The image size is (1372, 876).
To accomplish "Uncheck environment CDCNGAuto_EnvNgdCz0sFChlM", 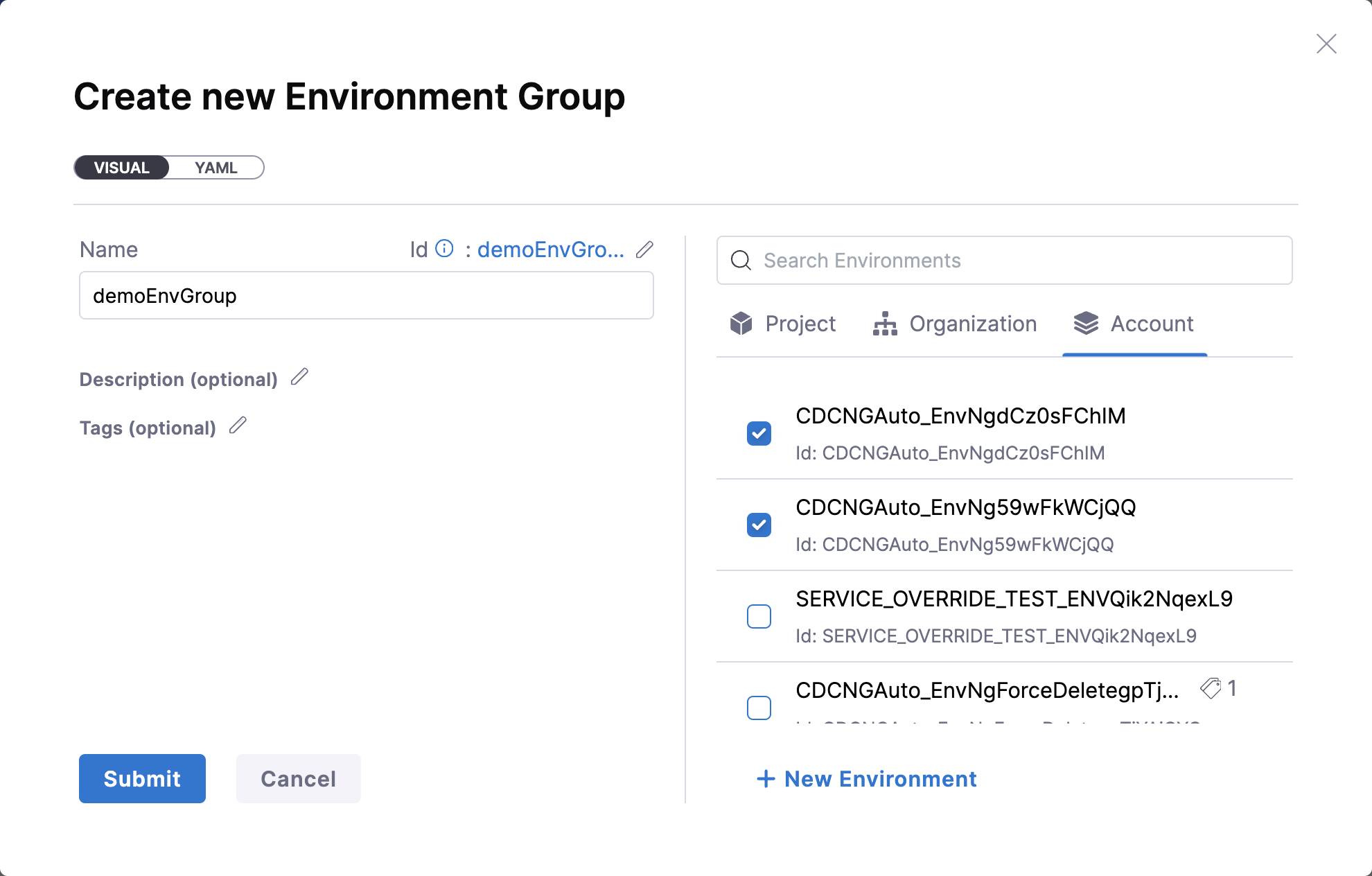I will (759, 433).
